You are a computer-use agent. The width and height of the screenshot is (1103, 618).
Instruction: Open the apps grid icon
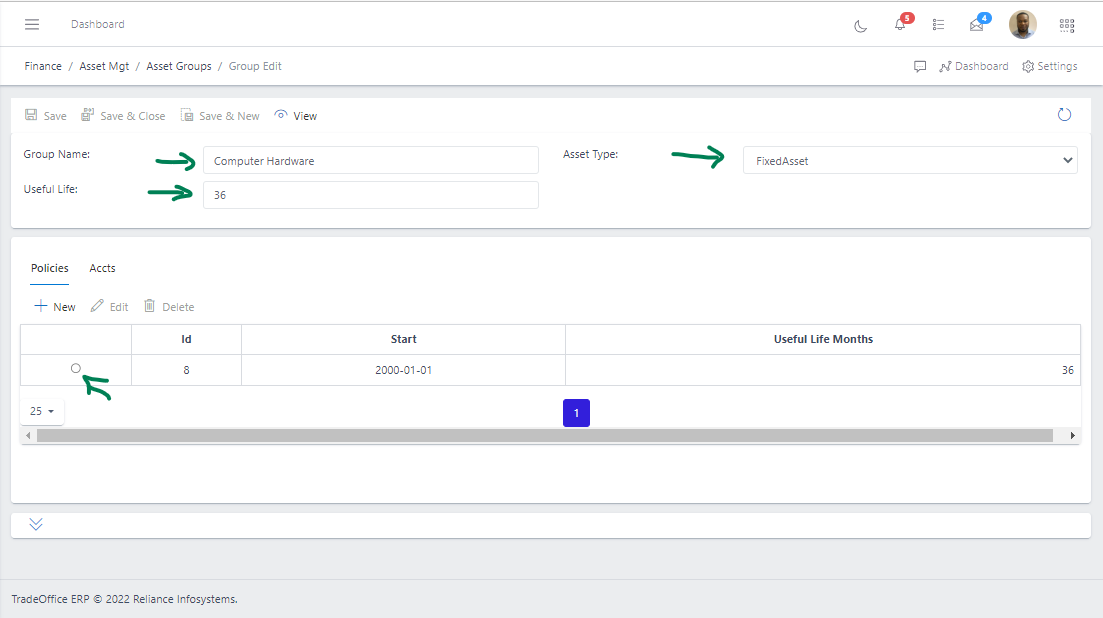[1066, 24]
